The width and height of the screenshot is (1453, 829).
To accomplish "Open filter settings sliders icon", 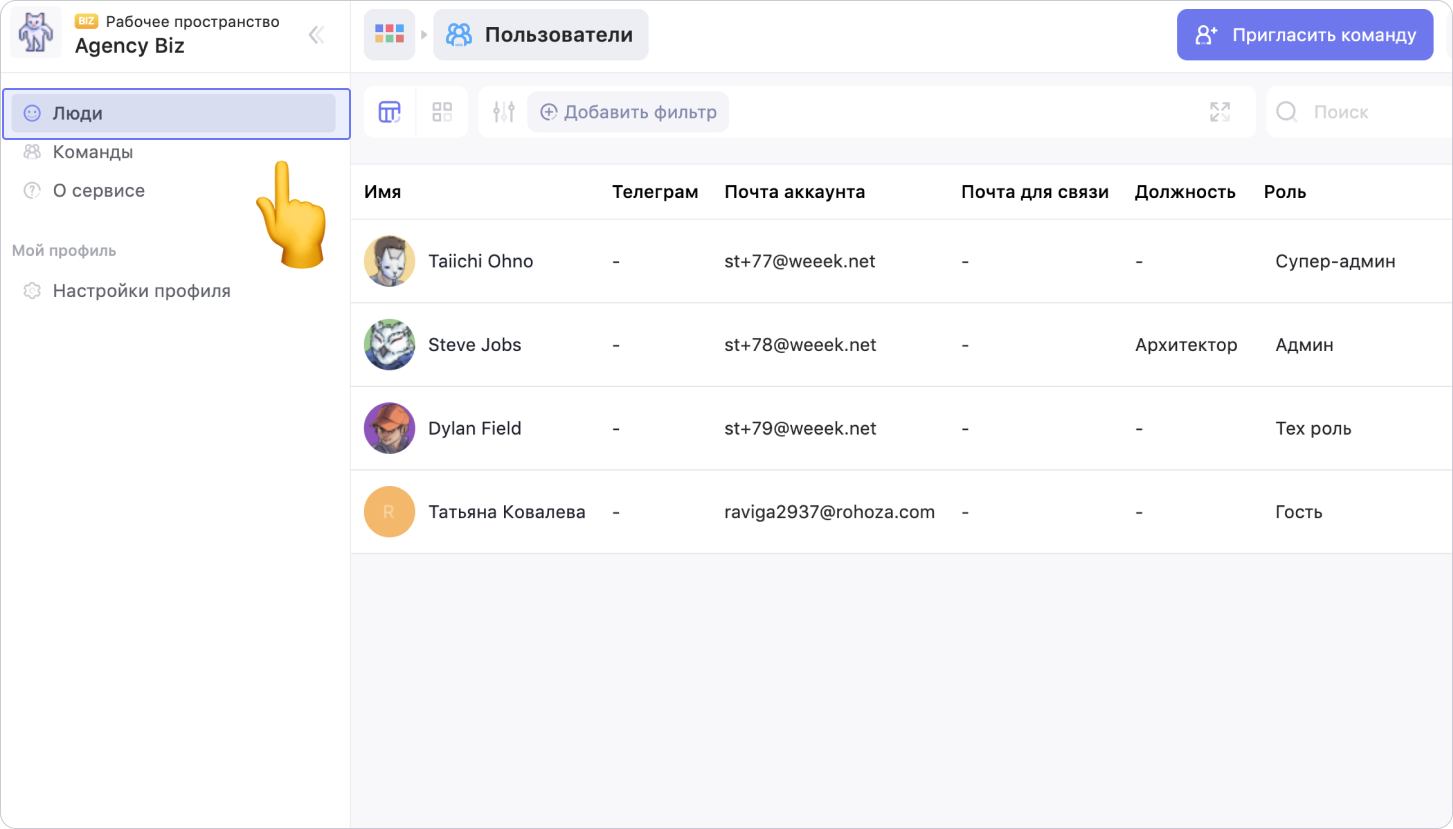I will (x=504, y=112).
